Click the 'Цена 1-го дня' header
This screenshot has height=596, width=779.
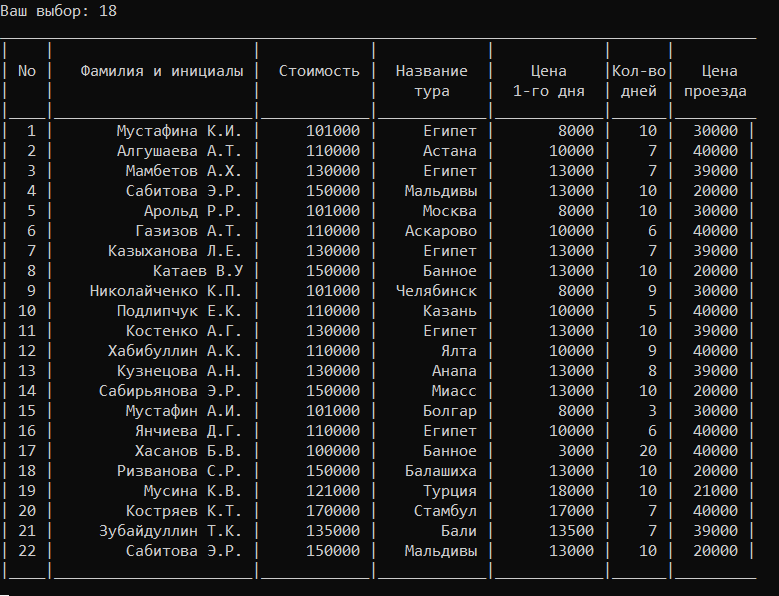pos(548,81)
